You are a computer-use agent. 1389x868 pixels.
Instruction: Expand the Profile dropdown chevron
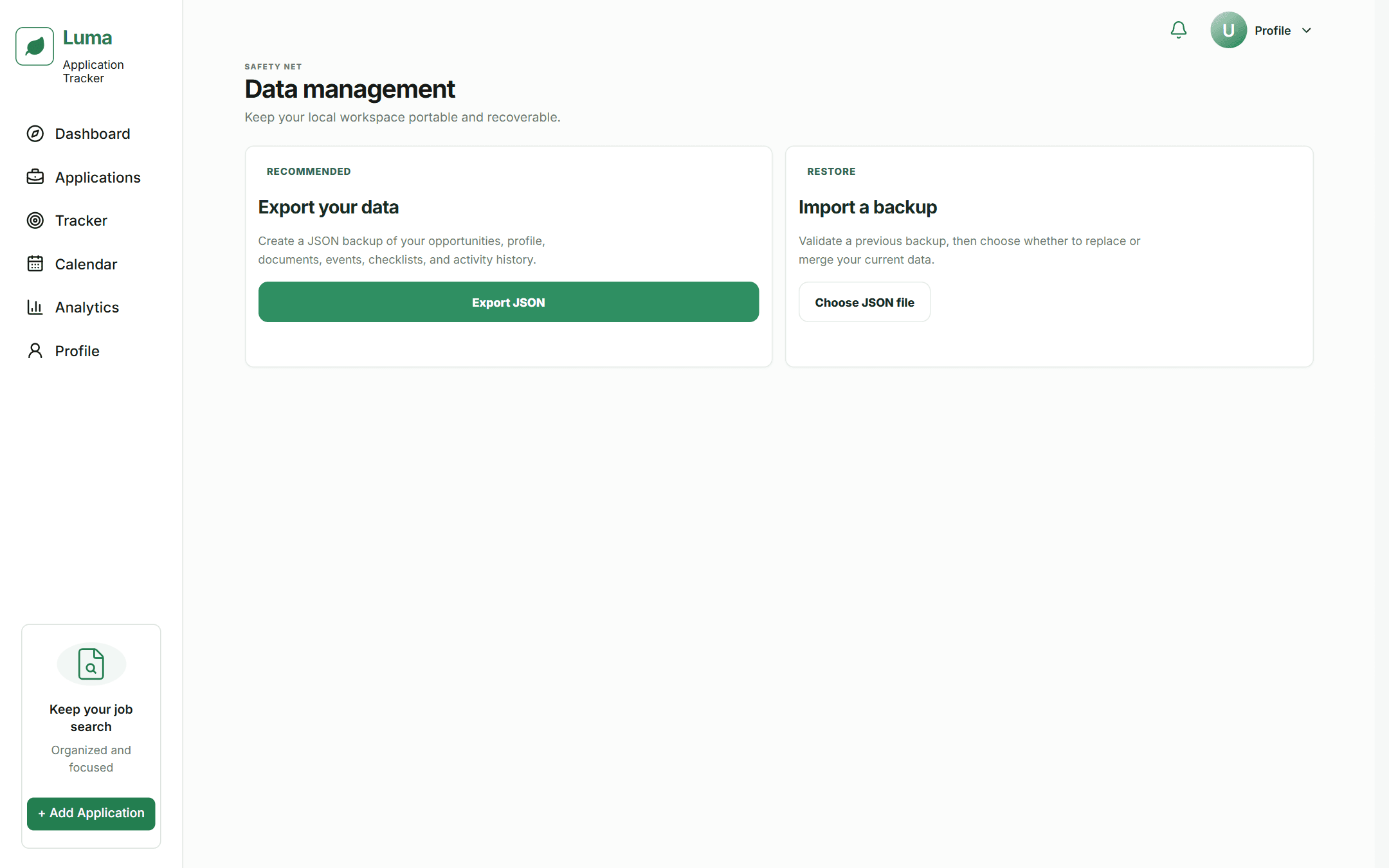tap(1307, 30)
